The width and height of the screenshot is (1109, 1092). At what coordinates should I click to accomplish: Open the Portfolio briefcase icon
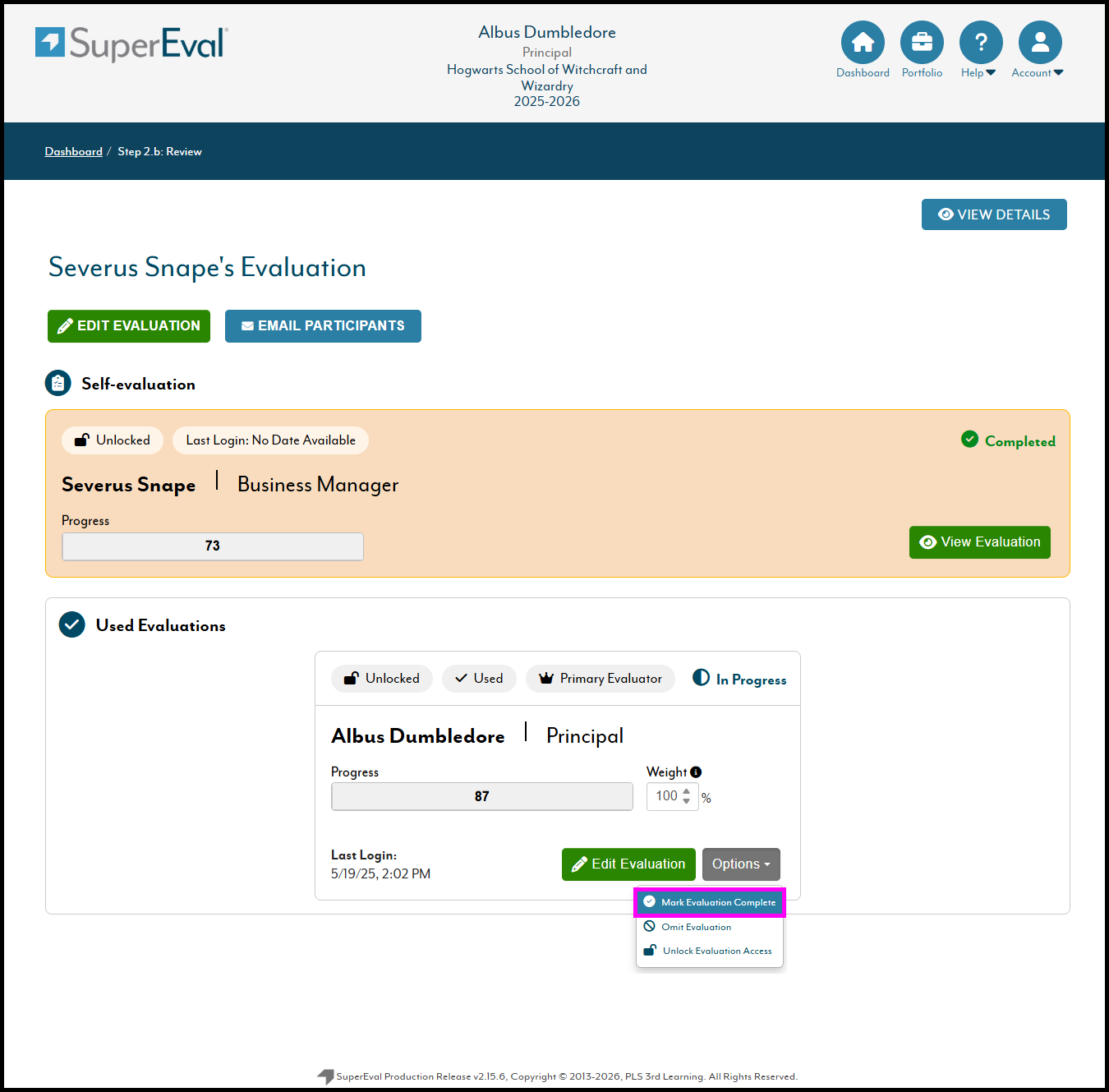click(922, 43)
